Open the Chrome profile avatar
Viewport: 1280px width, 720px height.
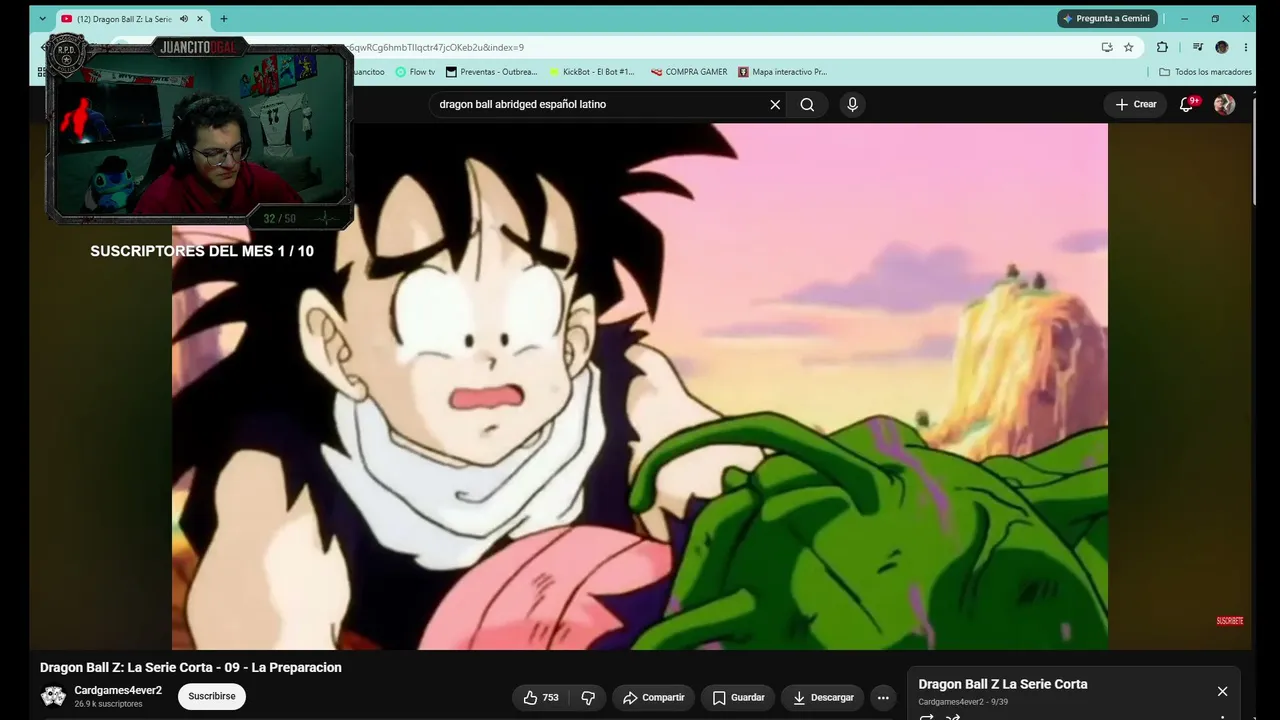click(x=1221, y=47)
